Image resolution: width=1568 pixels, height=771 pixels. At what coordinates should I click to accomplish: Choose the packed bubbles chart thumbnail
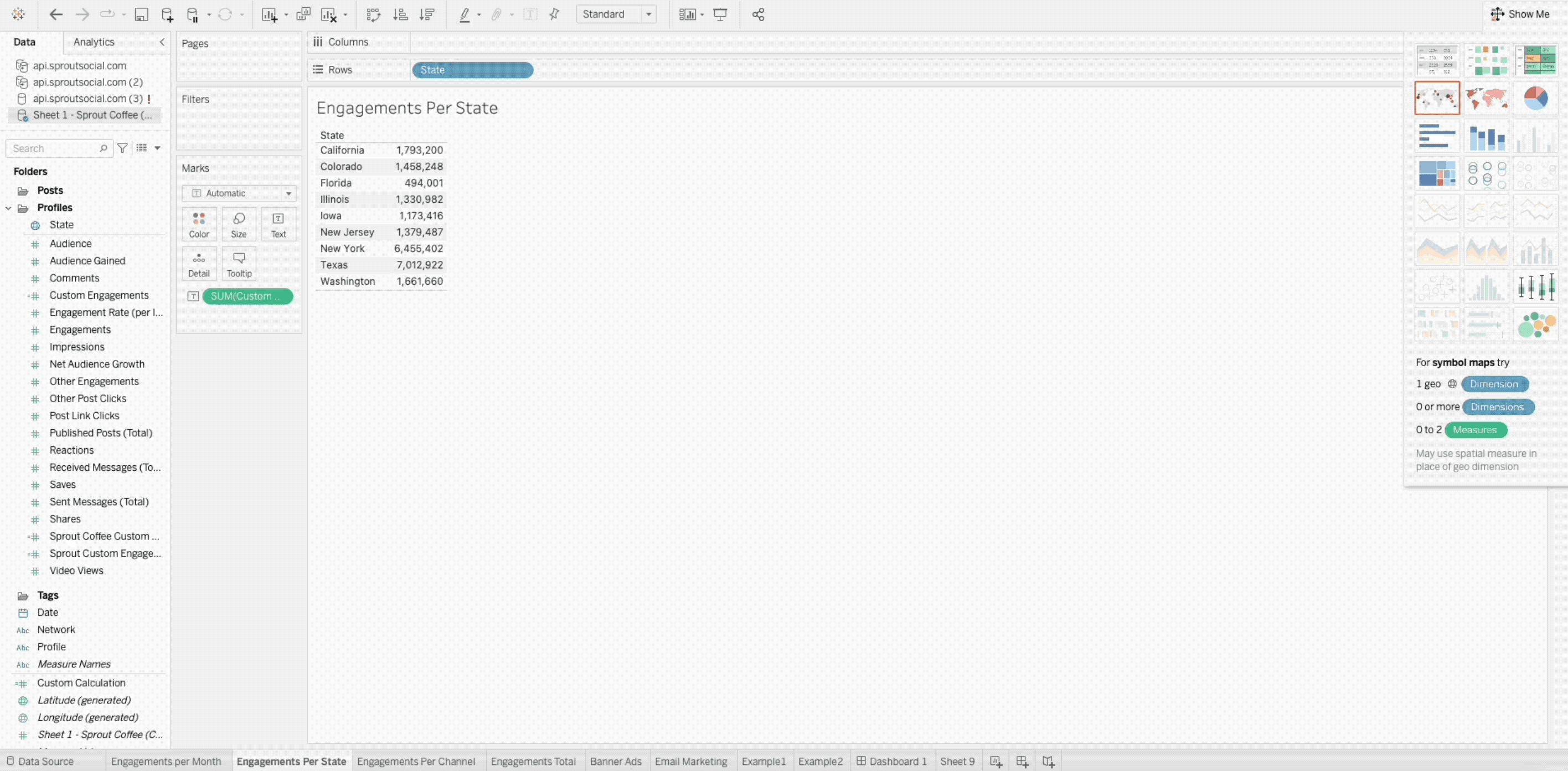(x=1535, y=324)
